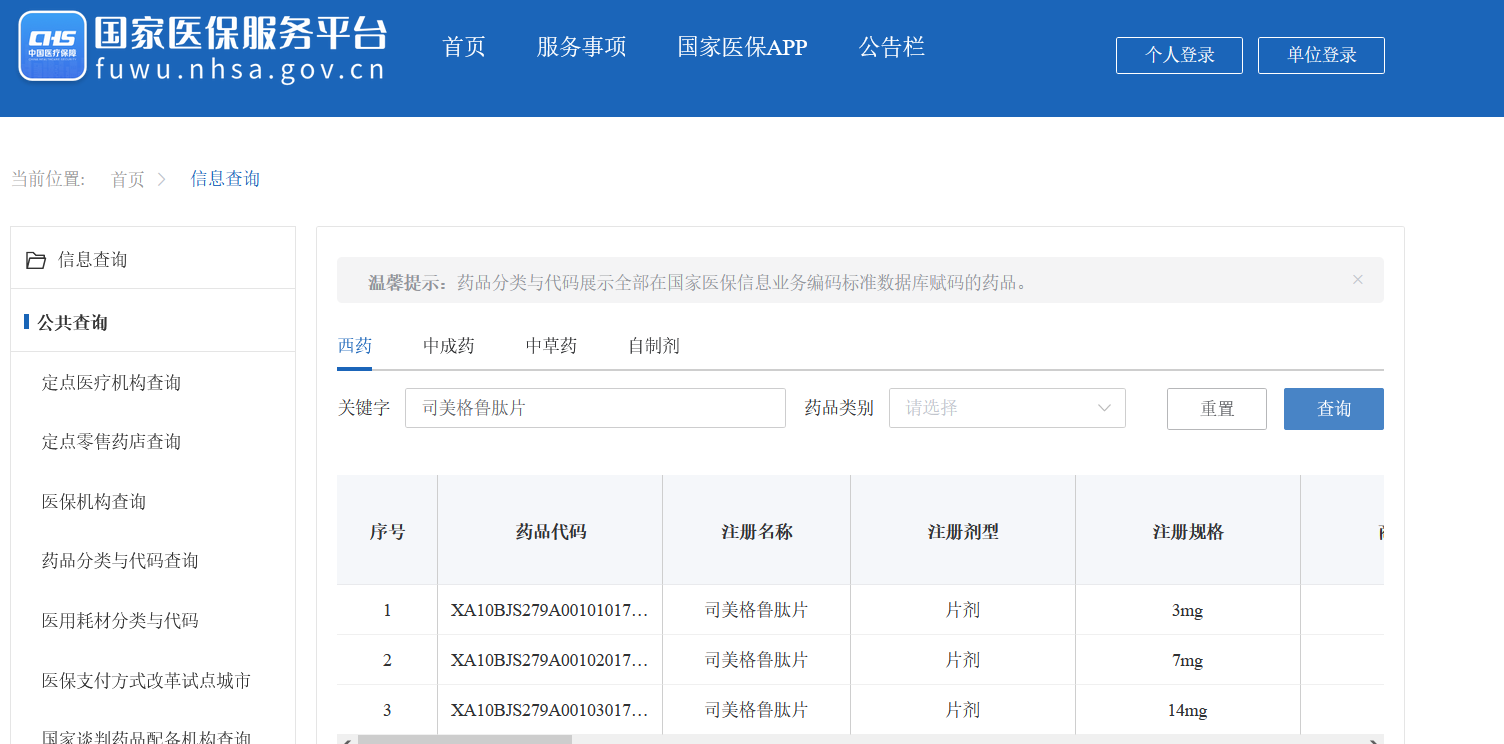Switch to the 中草药 tab

pyautogui.click(x=551, y=346)
